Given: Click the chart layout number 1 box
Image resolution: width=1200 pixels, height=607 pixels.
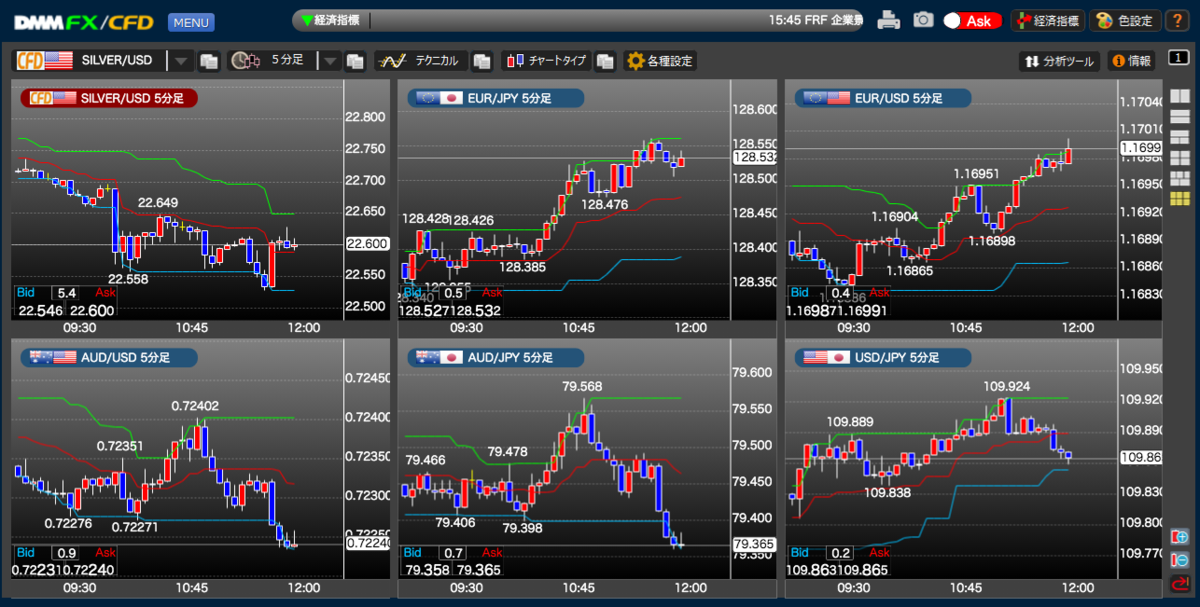Looking at the screenshot, I should [1179, 57].
